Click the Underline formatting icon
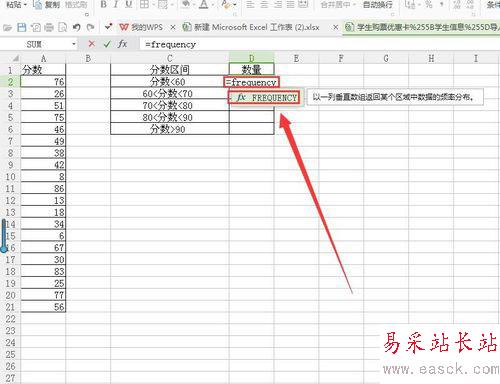This screenshot has width=500, height=384. point(129,4)
